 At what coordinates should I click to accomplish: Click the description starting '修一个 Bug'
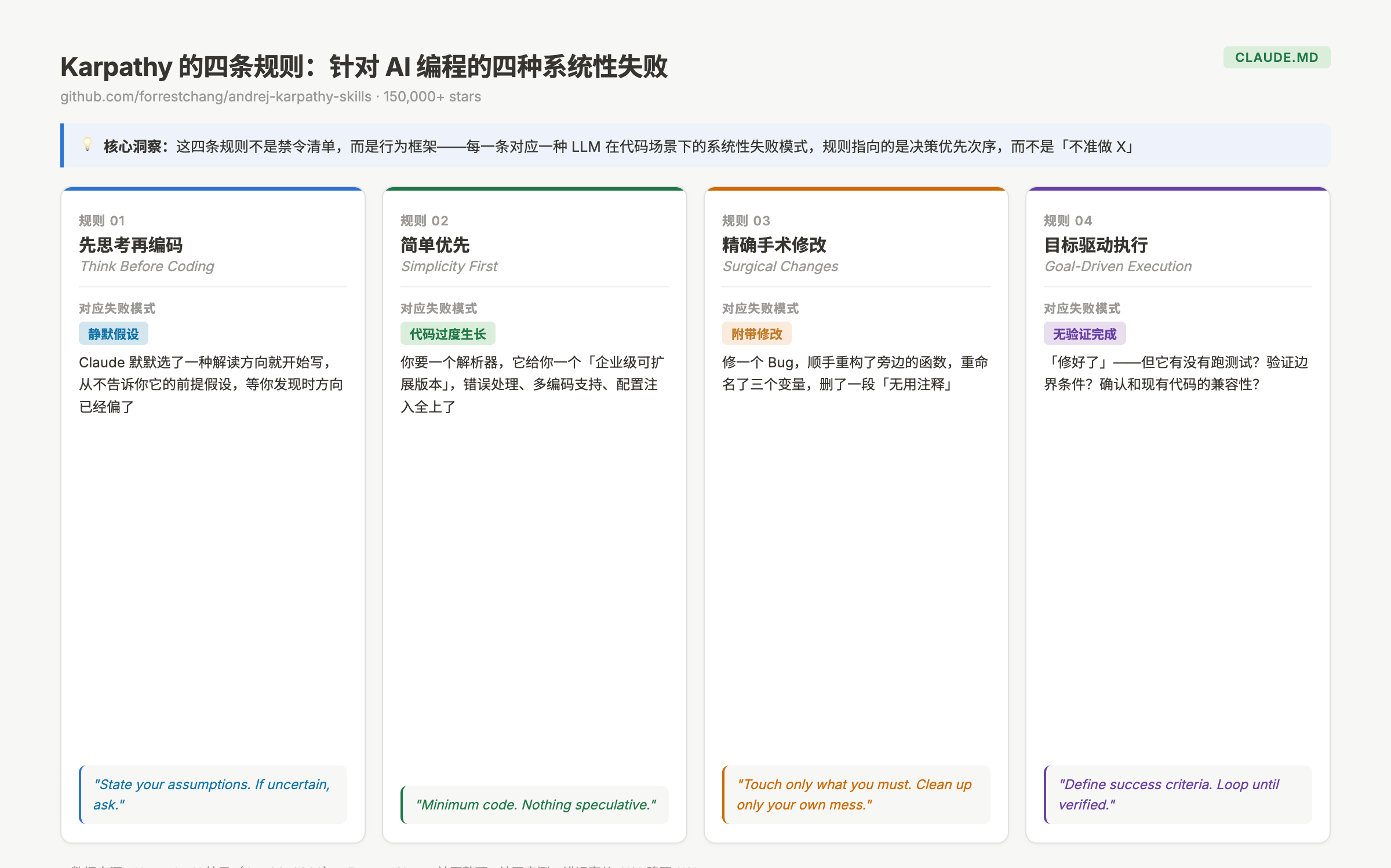coord(855,373)
